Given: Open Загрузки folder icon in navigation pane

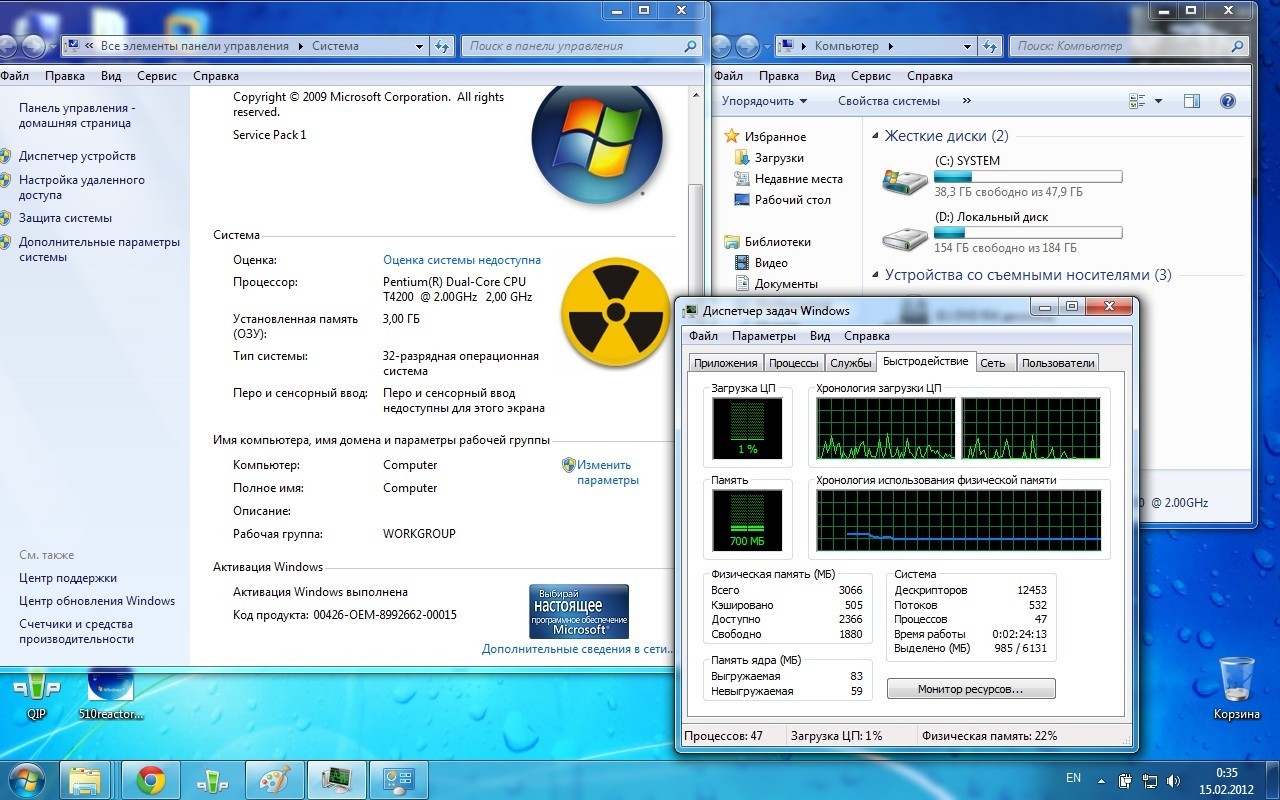Looking at the screenshot, I should coord(742,158).
